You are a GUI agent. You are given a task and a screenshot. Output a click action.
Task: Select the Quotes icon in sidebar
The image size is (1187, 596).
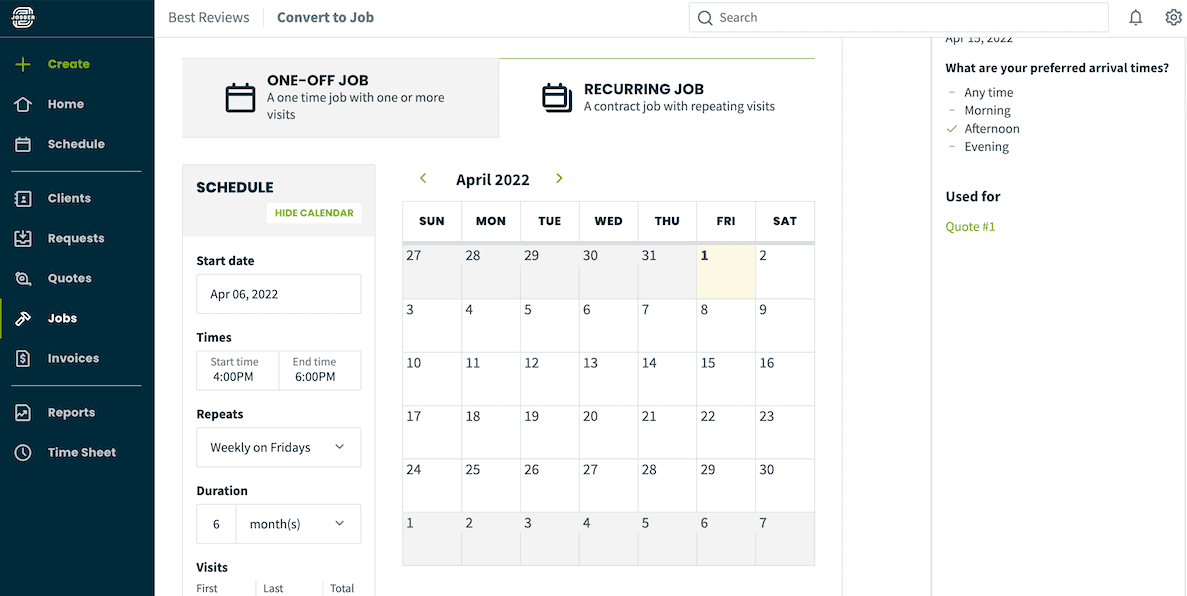(23, 277)
